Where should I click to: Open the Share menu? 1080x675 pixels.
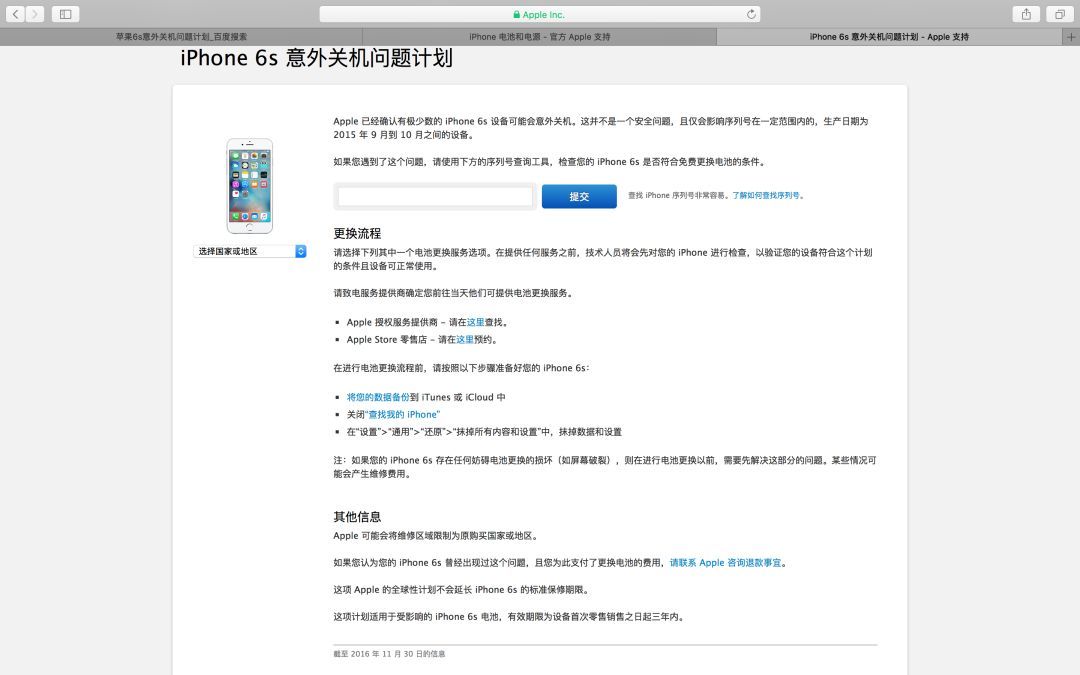[x=1026, y=14]
